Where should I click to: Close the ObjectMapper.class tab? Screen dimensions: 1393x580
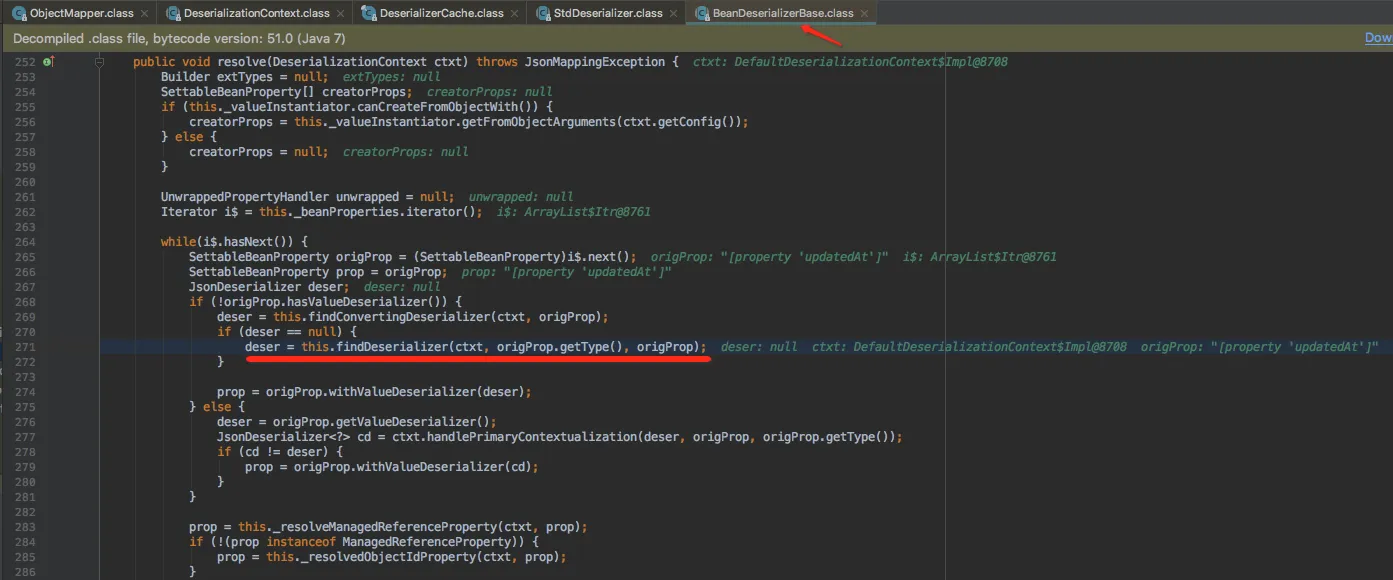pos(145,14)
